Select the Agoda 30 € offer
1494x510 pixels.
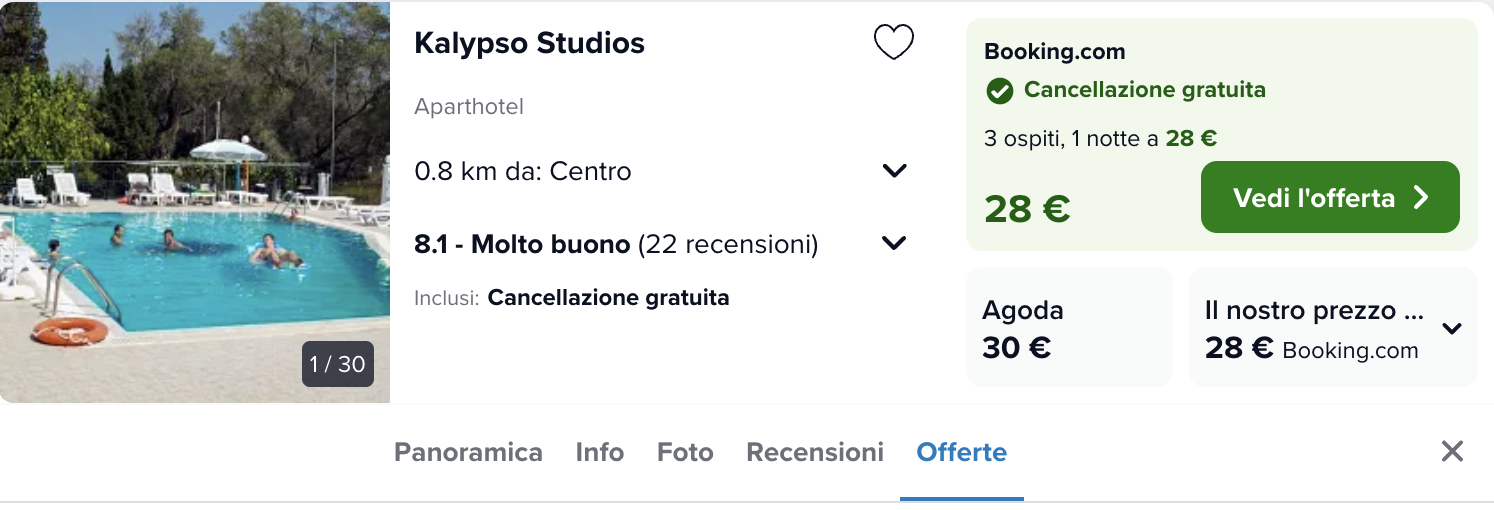click(x=1069, y=327)
